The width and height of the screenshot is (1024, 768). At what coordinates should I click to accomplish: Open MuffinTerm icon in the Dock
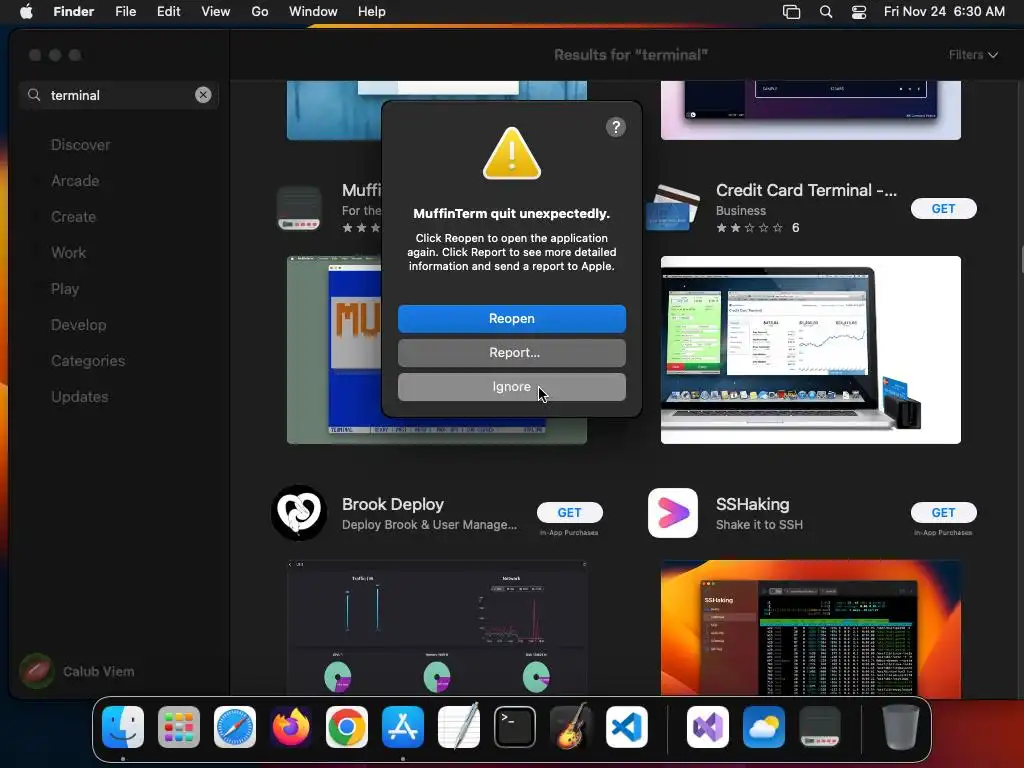(x=820, y=727)
